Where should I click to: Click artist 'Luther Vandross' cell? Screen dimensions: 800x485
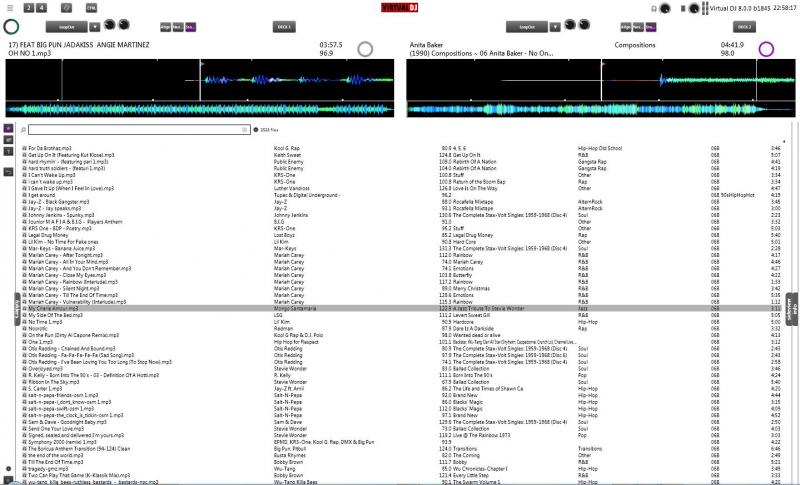pos(292,188)
